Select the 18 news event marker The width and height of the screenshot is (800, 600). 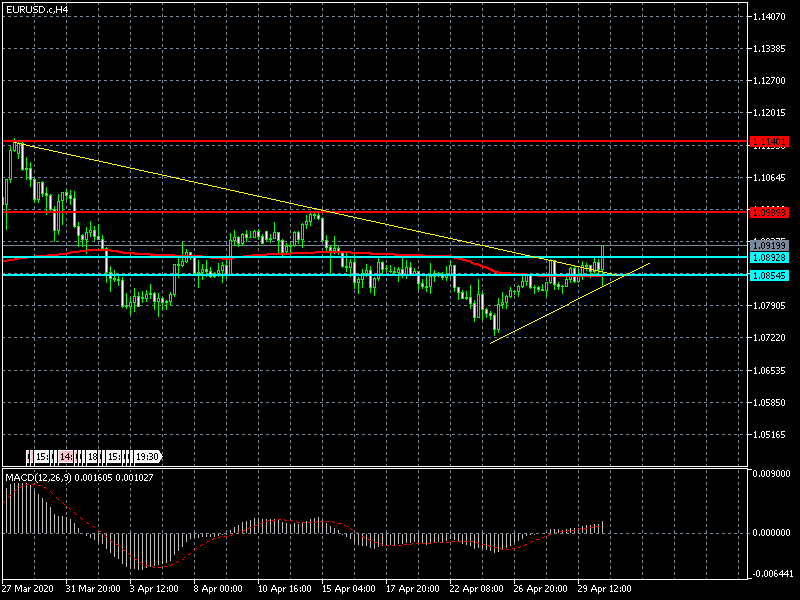tap(92, 457)
